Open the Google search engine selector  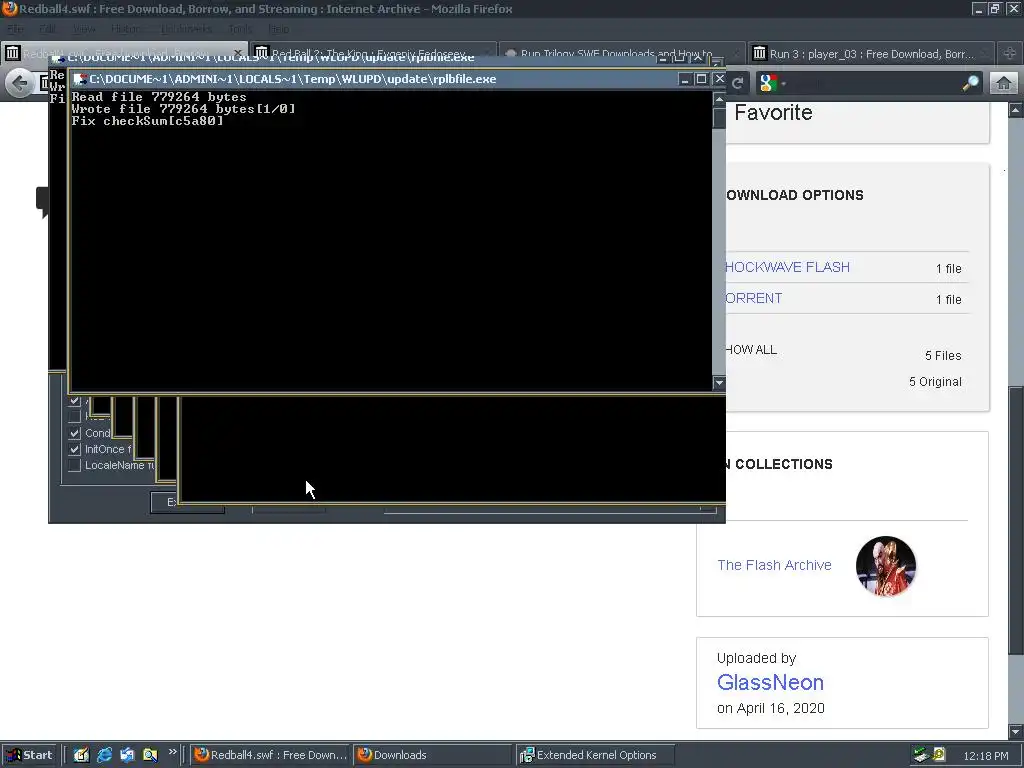click(773, 83)
